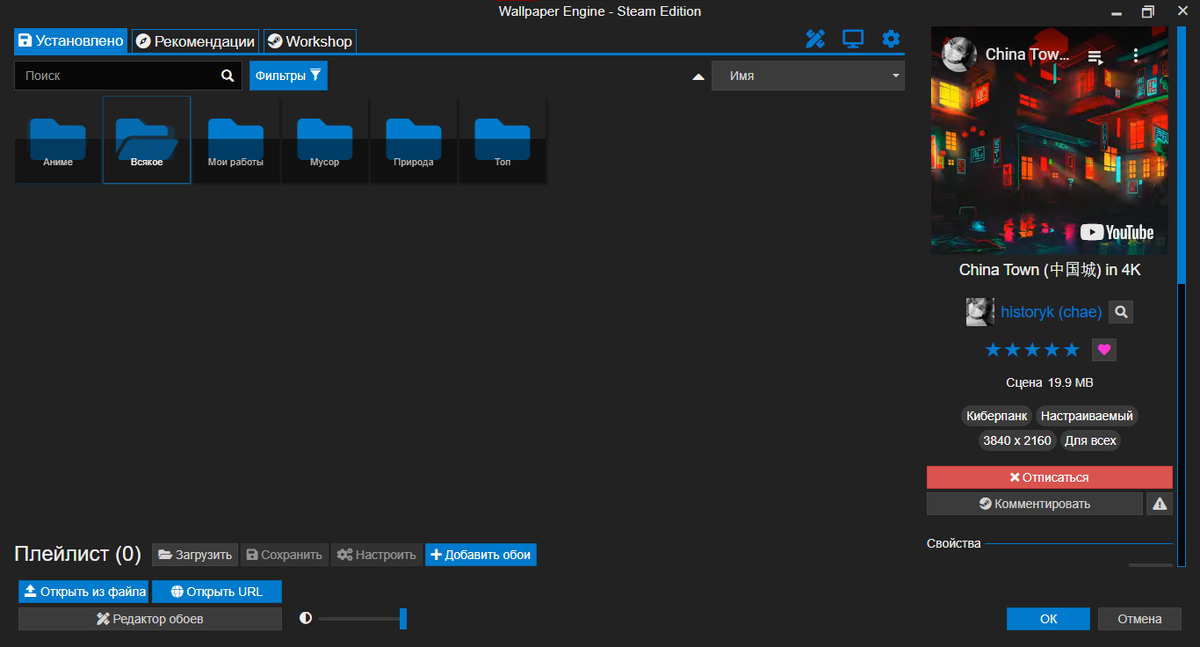Click Открыть из файла button
This screenshot has width=1200, height=647.
pyautogui.click(x=84, y=591)
